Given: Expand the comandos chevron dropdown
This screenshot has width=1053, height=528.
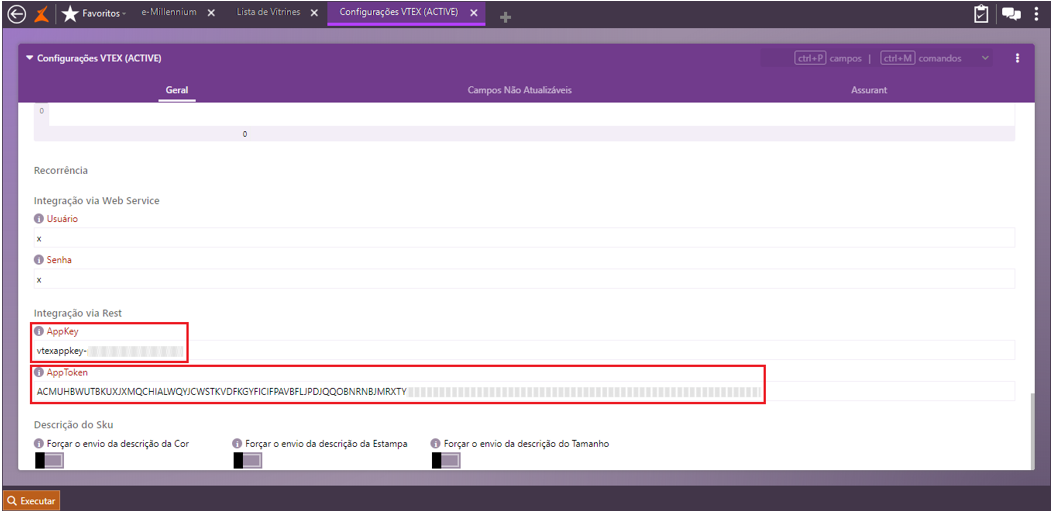Looking at the screenshot, I should click(985, 58).
